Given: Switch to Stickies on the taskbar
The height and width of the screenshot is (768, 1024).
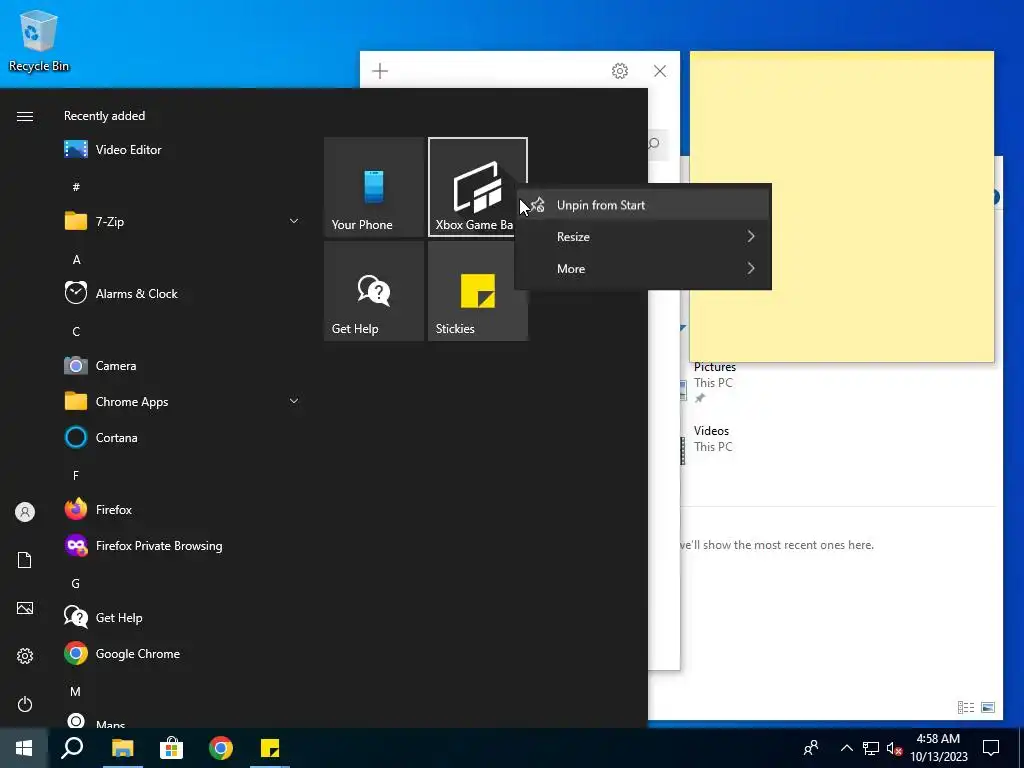Looking at the screenshot, I should tap(270, 748).
